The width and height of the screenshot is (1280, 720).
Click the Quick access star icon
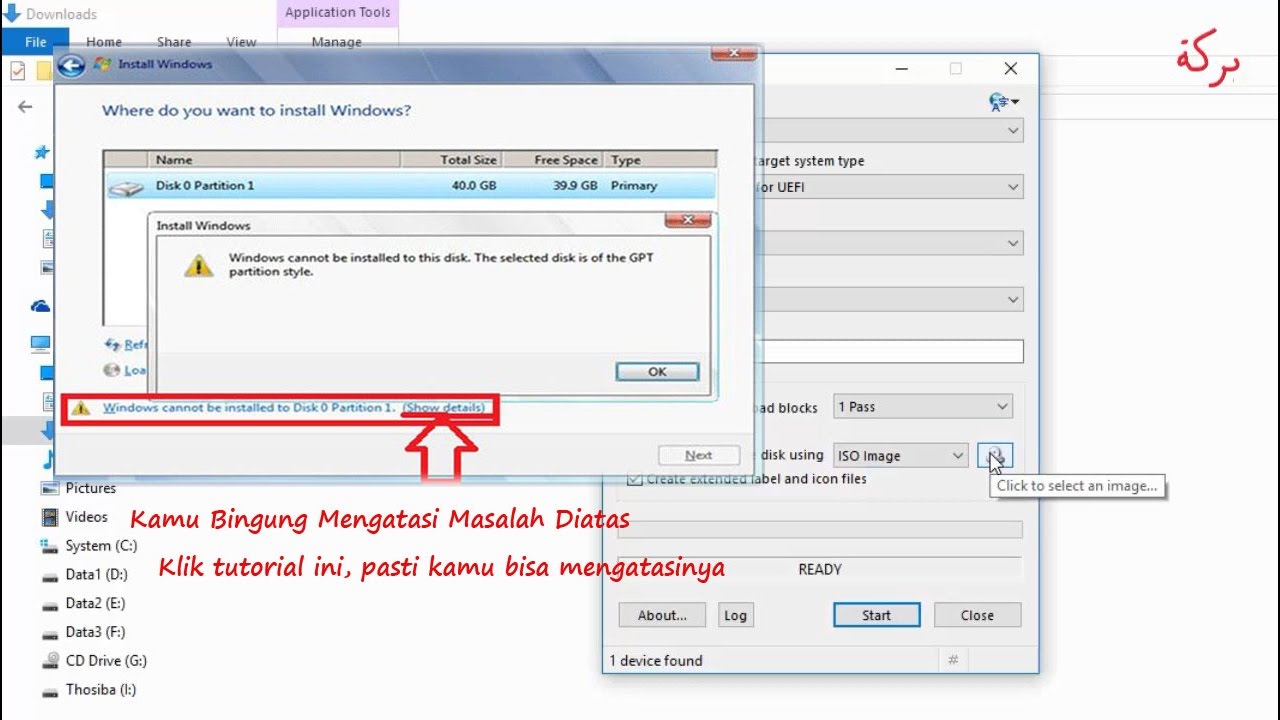point(42,152)
